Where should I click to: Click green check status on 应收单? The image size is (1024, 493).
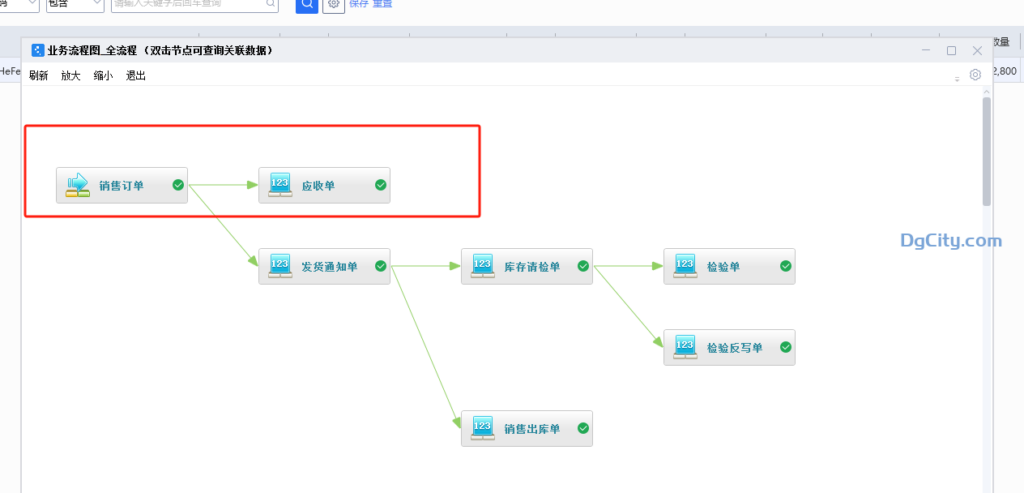point(380,185)
